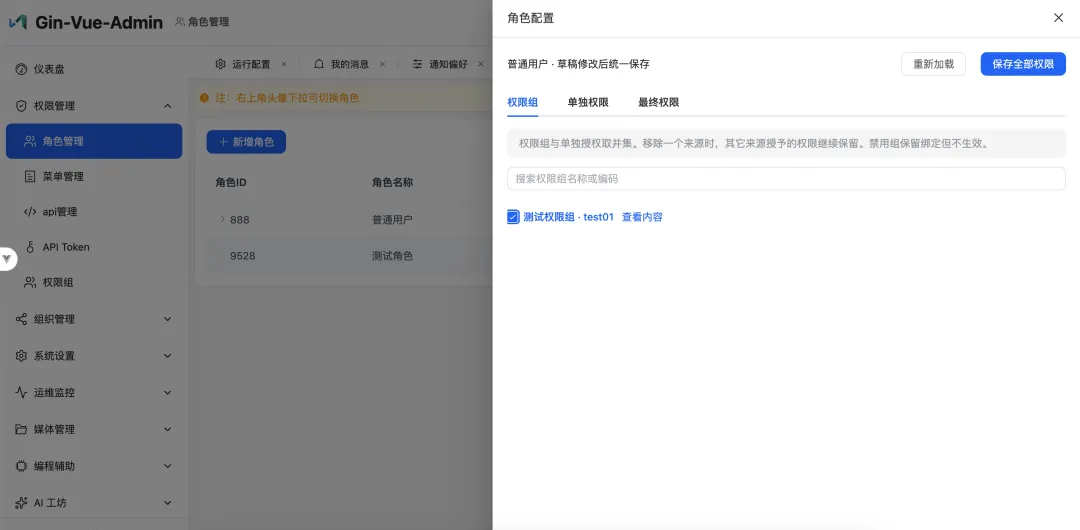Expand the 编程辅助 menu chevron
The image size is (1080, 530).
click(167, 466)
